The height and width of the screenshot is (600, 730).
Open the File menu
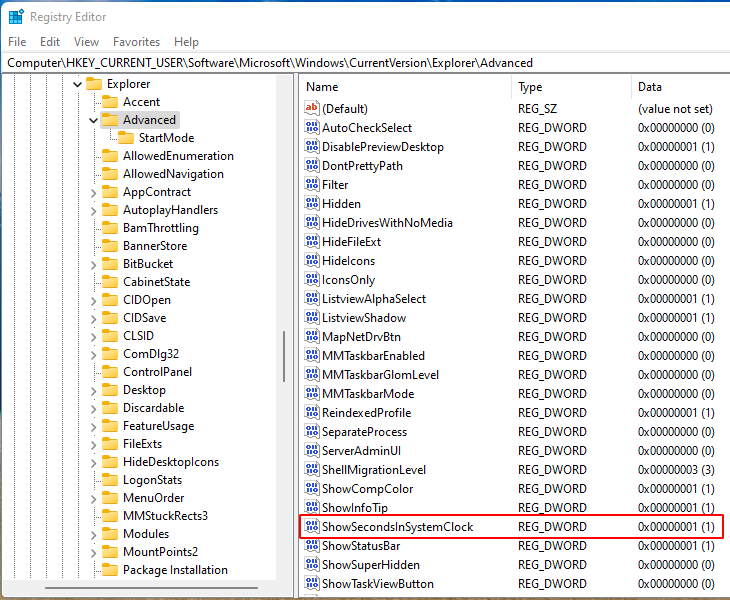pos(17,42)
